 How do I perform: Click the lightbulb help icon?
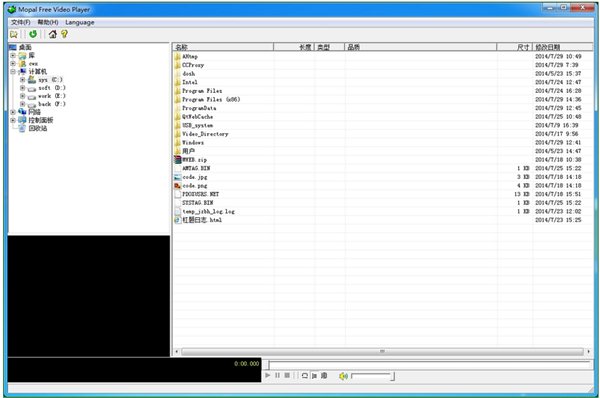coord(64,34)
